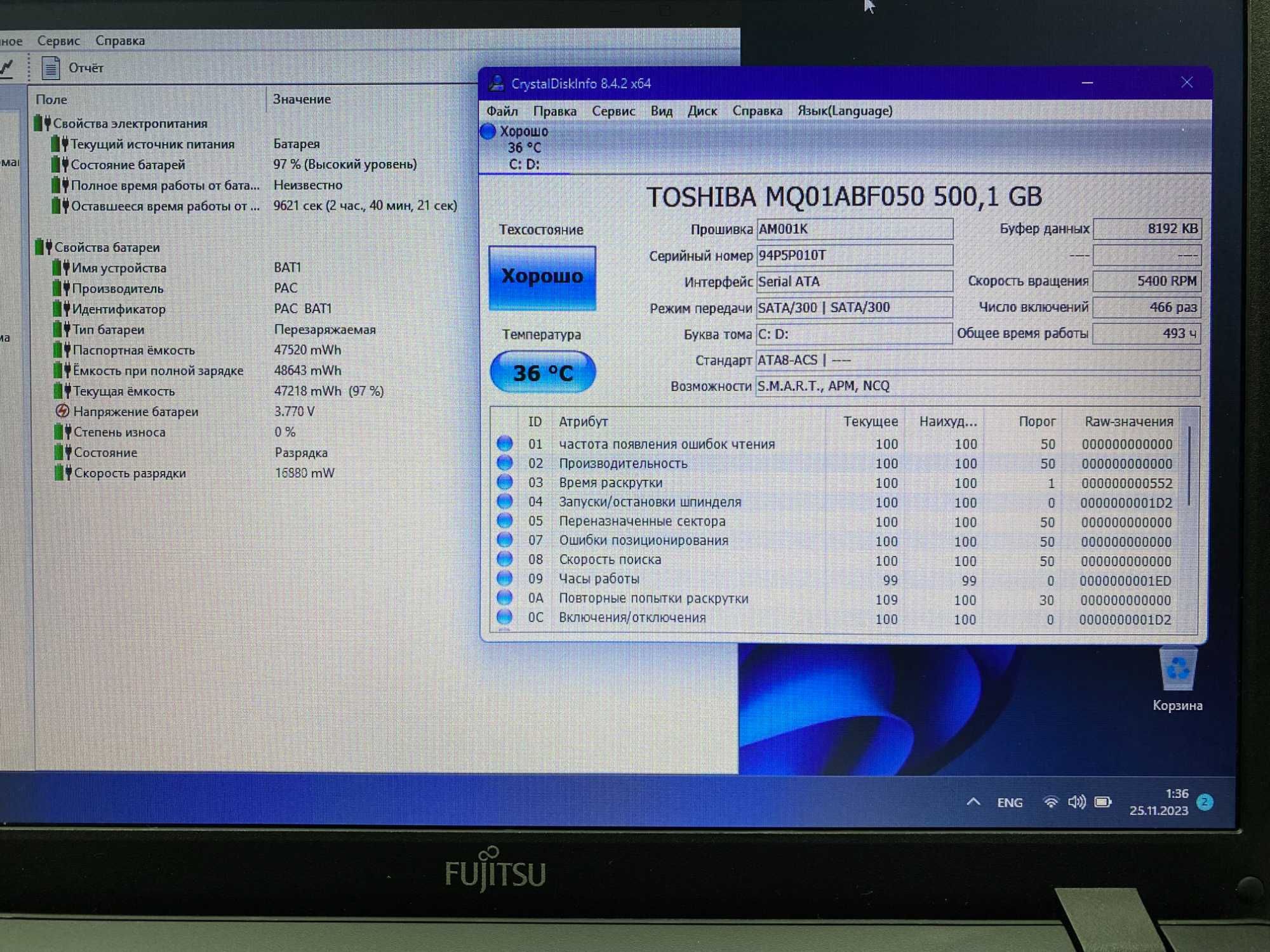Click the Корзина recycle bin desktop icon
This screenshot has height=952, width=1270.
coord(1178,680)
